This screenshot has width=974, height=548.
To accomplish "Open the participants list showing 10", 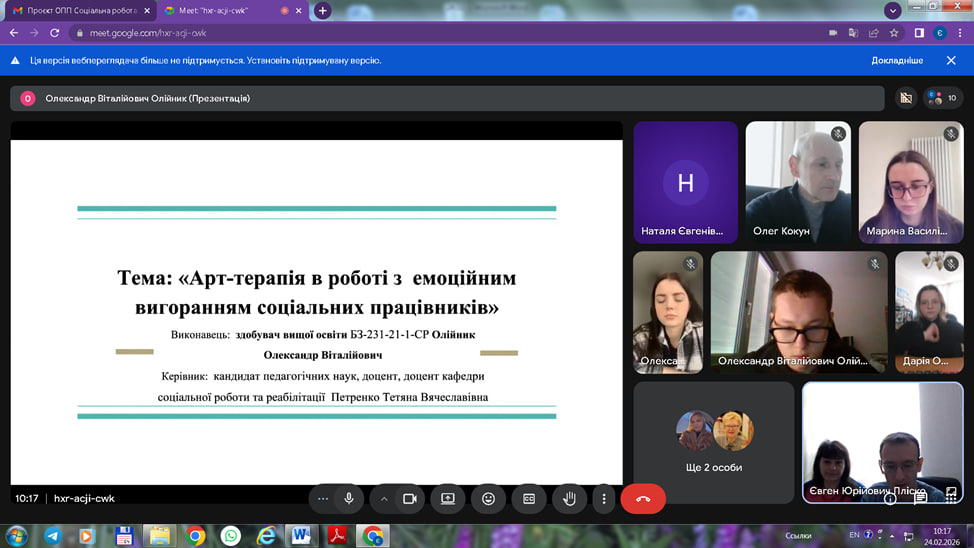I will tap(941, 98).
